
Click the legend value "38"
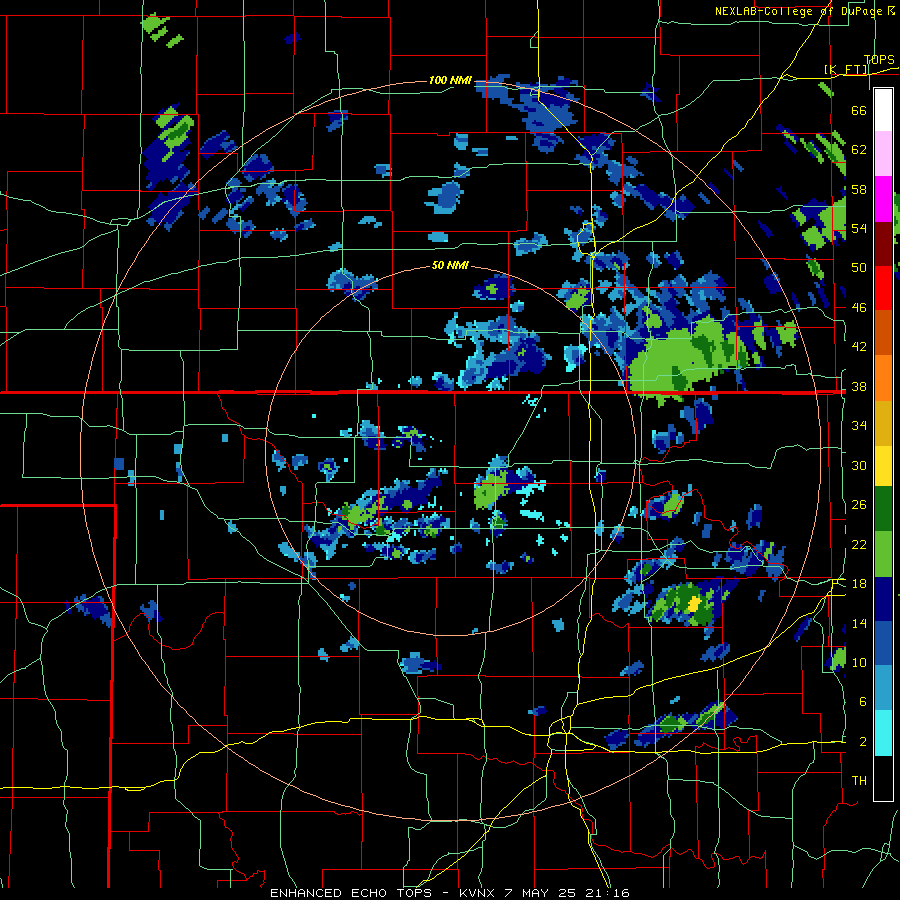tap(859, 386)
